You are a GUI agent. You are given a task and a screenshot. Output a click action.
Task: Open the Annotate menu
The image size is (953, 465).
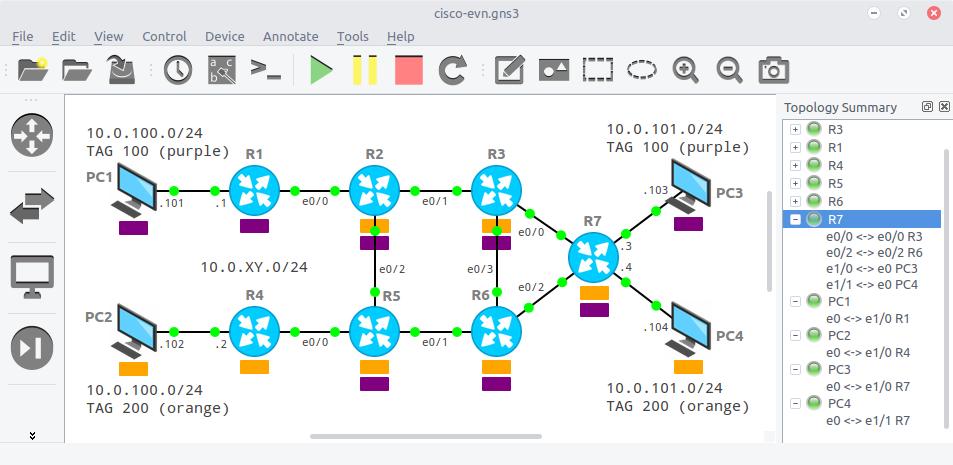(x=291, y=36)
